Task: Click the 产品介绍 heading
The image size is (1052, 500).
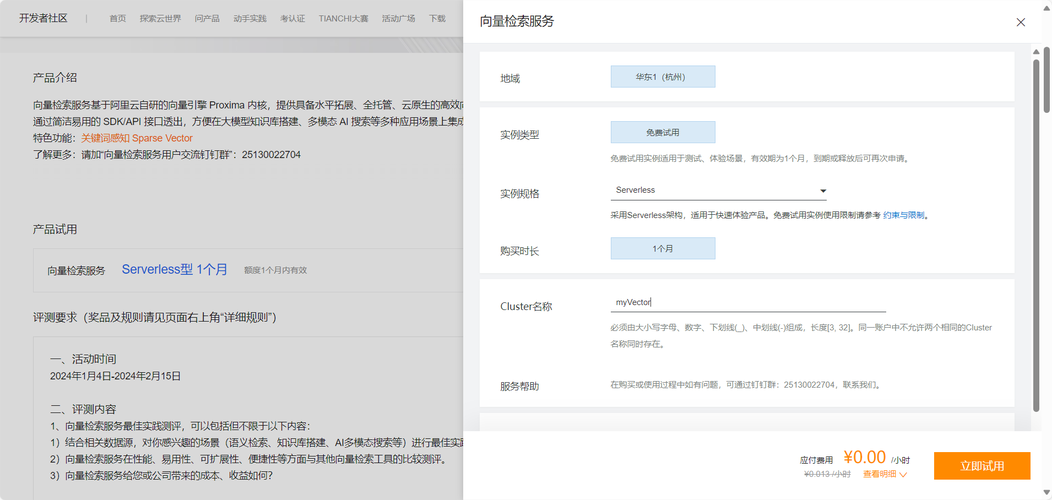Action: [x=55, y=78]
